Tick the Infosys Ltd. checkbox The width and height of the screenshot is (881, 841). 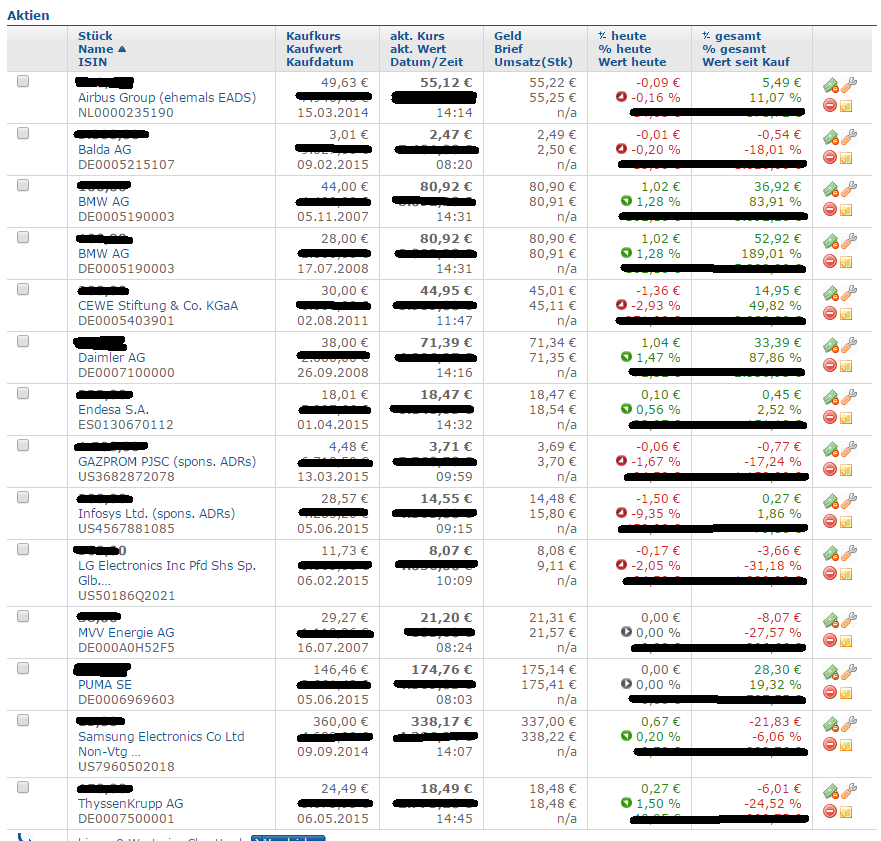pyautogui.click(x=23, y=497)
